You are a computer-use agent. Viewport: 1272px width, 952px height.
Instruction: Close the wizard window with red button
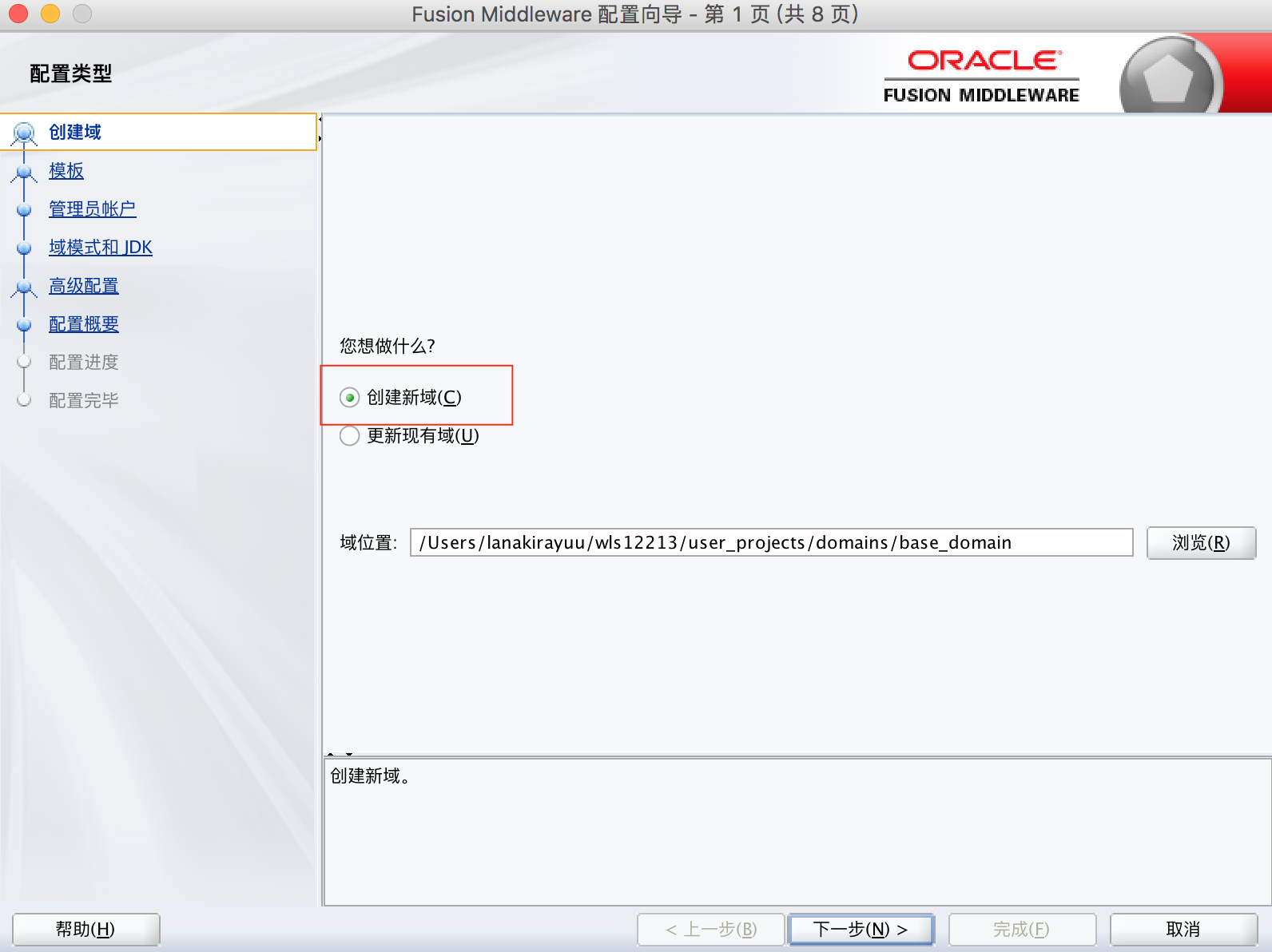click(x=18, y=14)
